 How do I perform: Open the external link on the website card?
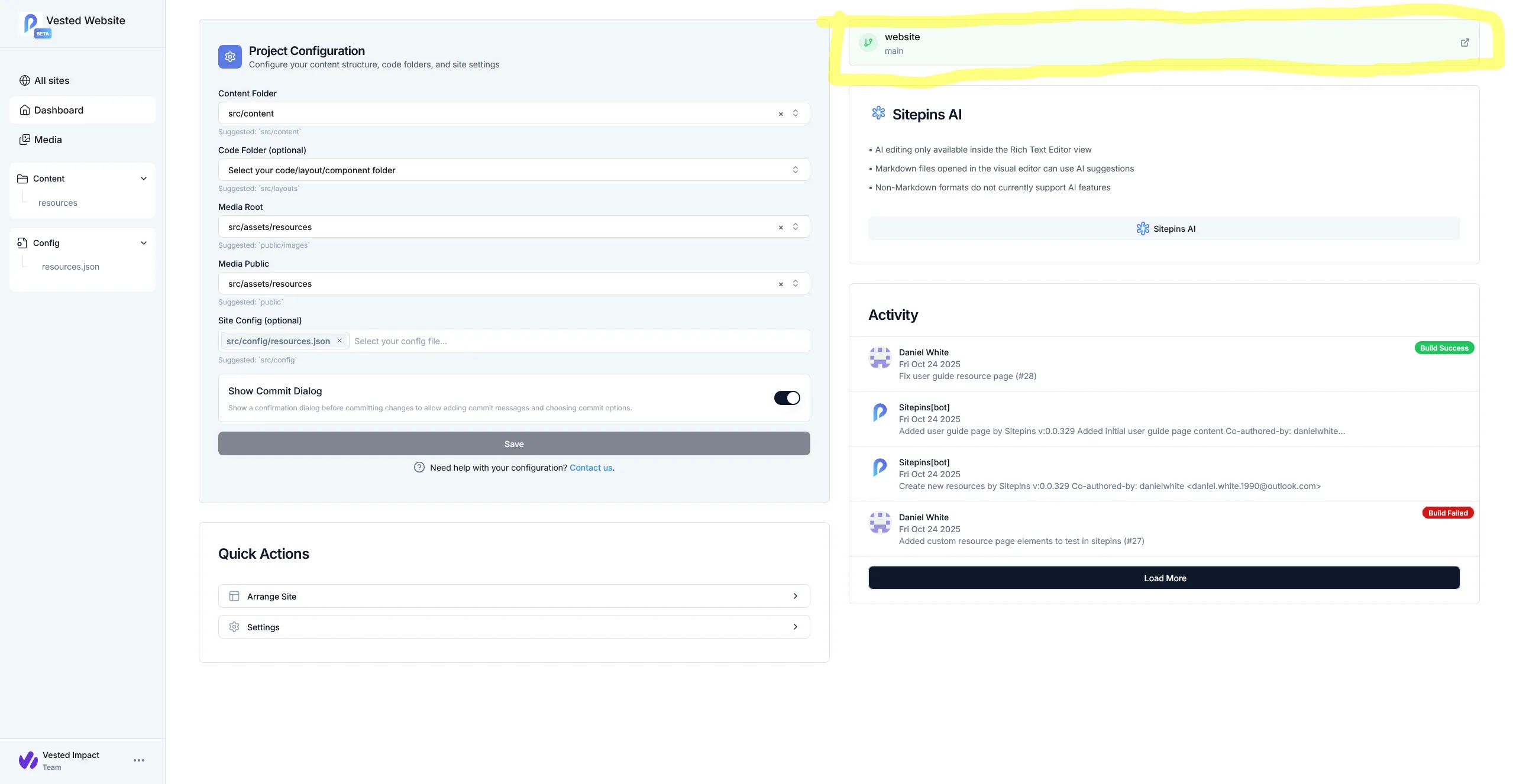coord(1464,42)
